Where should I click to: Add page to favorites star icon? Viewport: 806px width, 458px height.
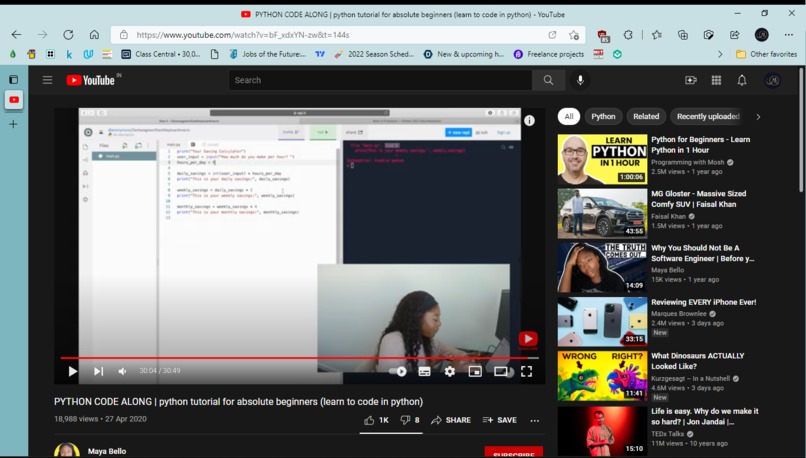coord(574,35)
